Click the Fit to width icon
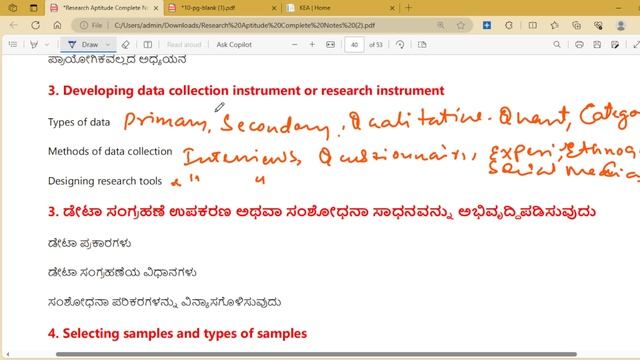Viewport: 640px width, 360px height. pyautogui.click(x=330, y=44)
